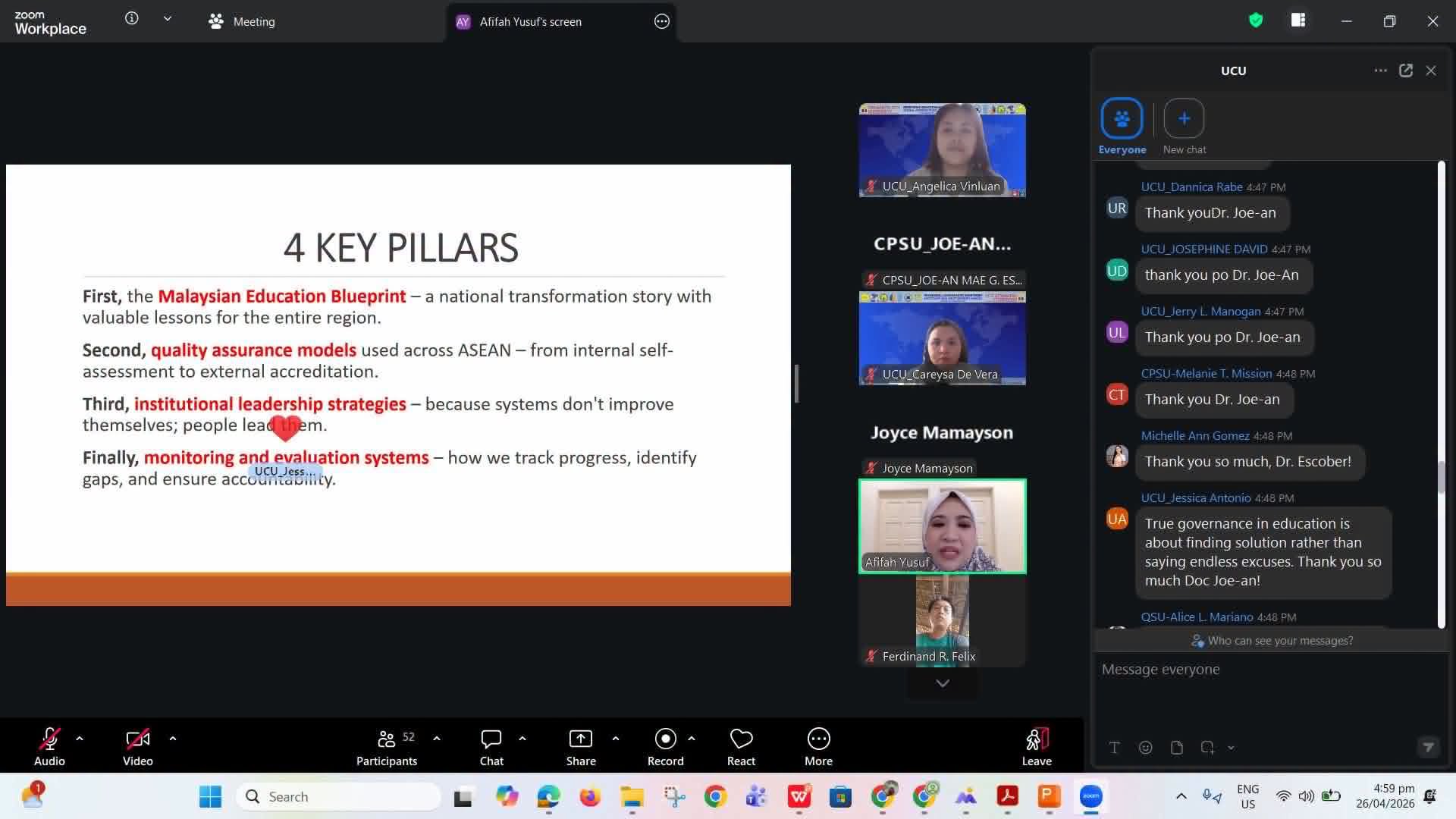Screen dimensions: 1456x819
Task: Pop out the UCU chat window
Action: [1406, 71]
